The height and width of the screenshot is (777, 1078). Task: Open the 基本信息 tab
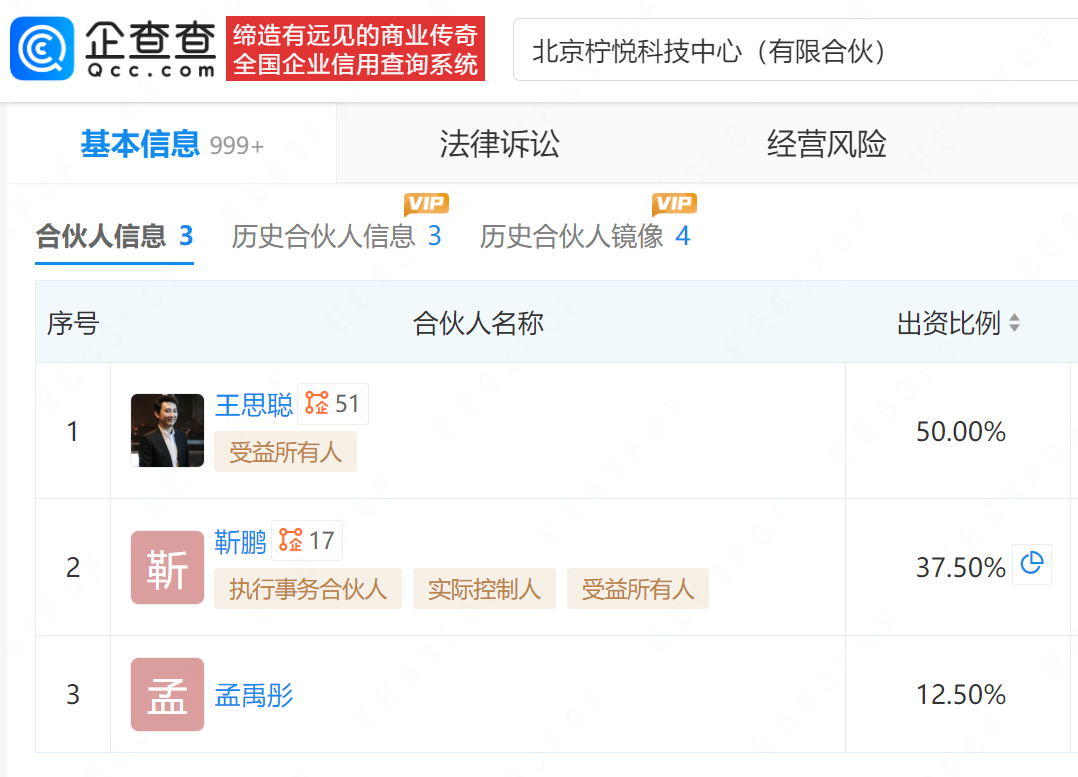tap(140, 145)
